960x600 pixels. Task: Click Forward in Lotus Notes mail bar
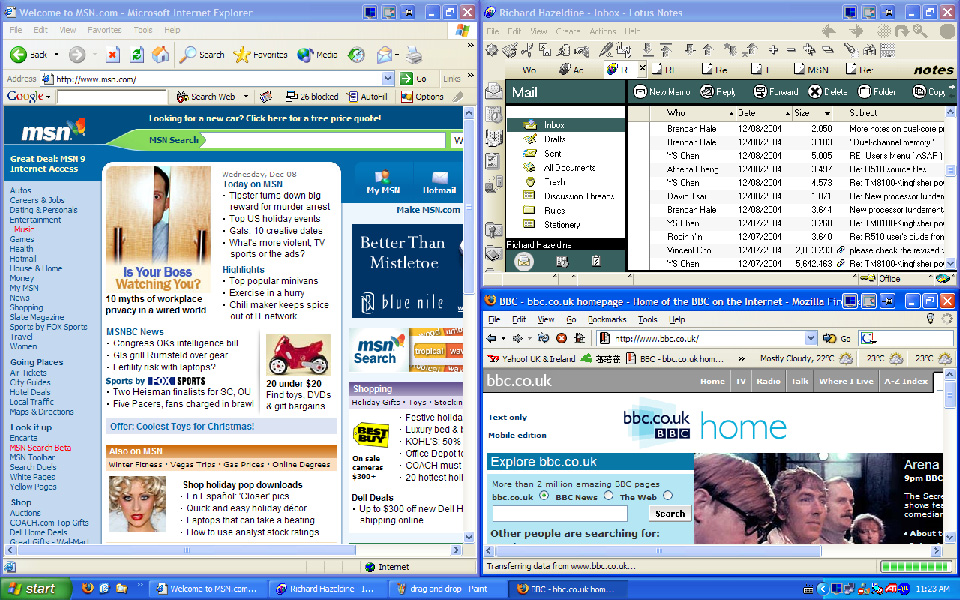point(776,92)
